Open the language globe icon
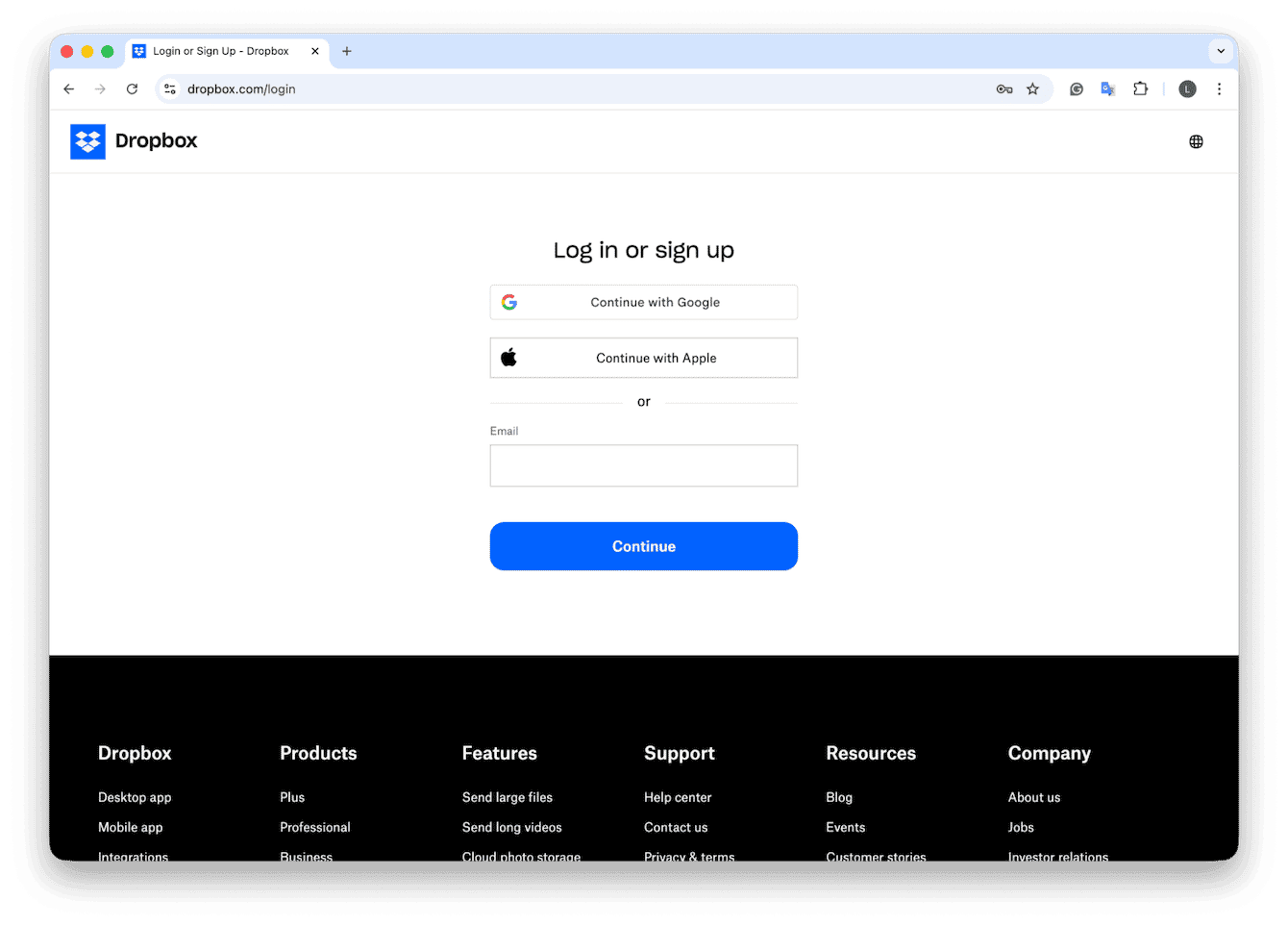Viewport: 1288px width, 926px height. (1196, 140)
